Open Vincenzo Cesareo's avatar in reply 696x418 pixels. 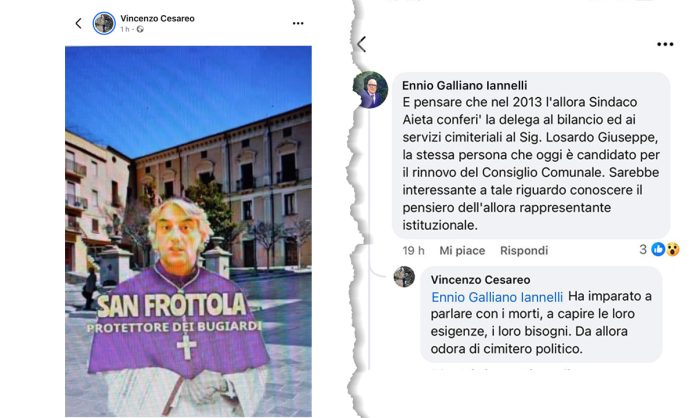pos(404,277)
